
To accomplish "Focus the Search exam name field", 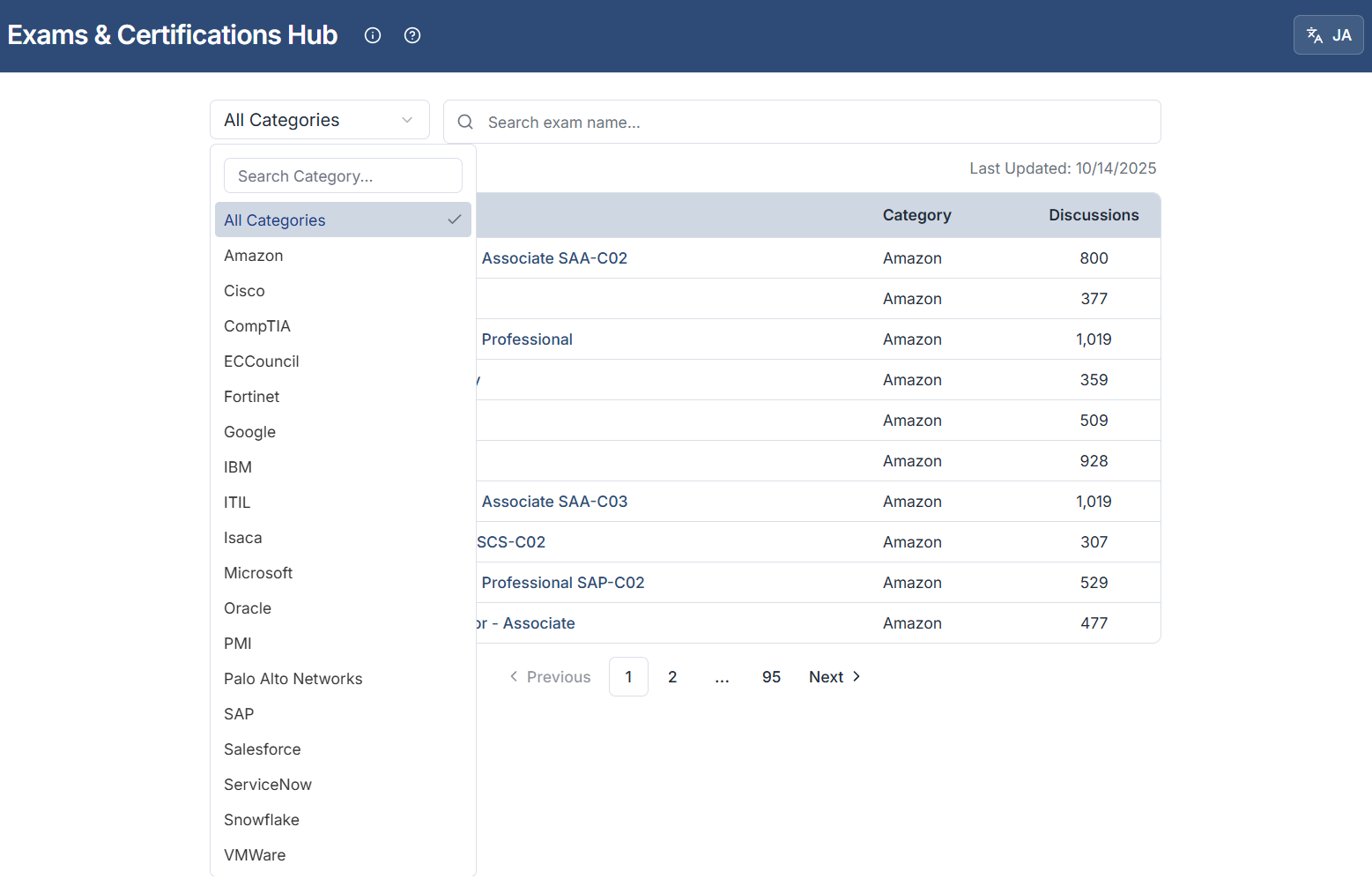I will coord(802,122).
